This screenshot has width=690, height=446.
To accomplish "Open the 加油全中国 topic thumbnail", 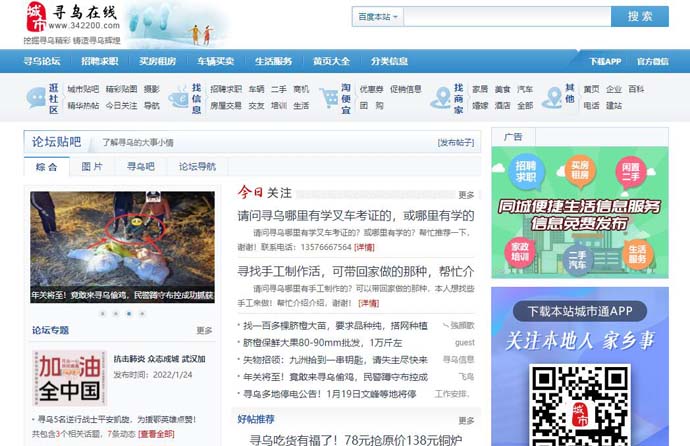I will click(x=70, y=378).
